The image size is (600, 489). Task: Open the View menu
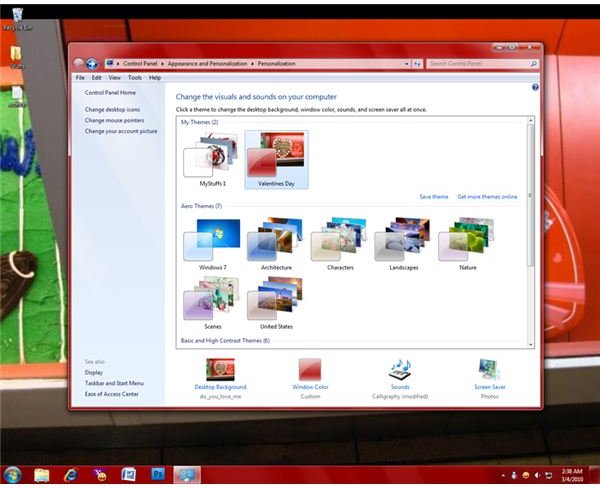tap(114, 78)
